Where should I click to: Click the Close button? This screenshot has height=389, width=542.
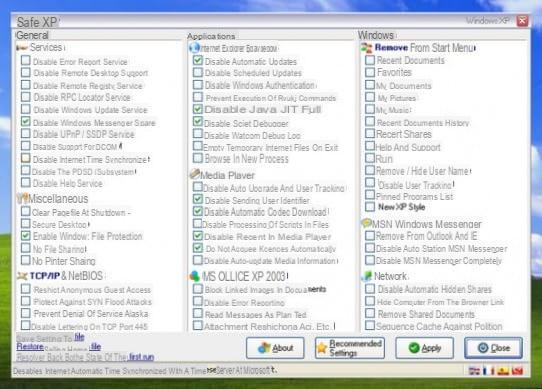point(493,348)
